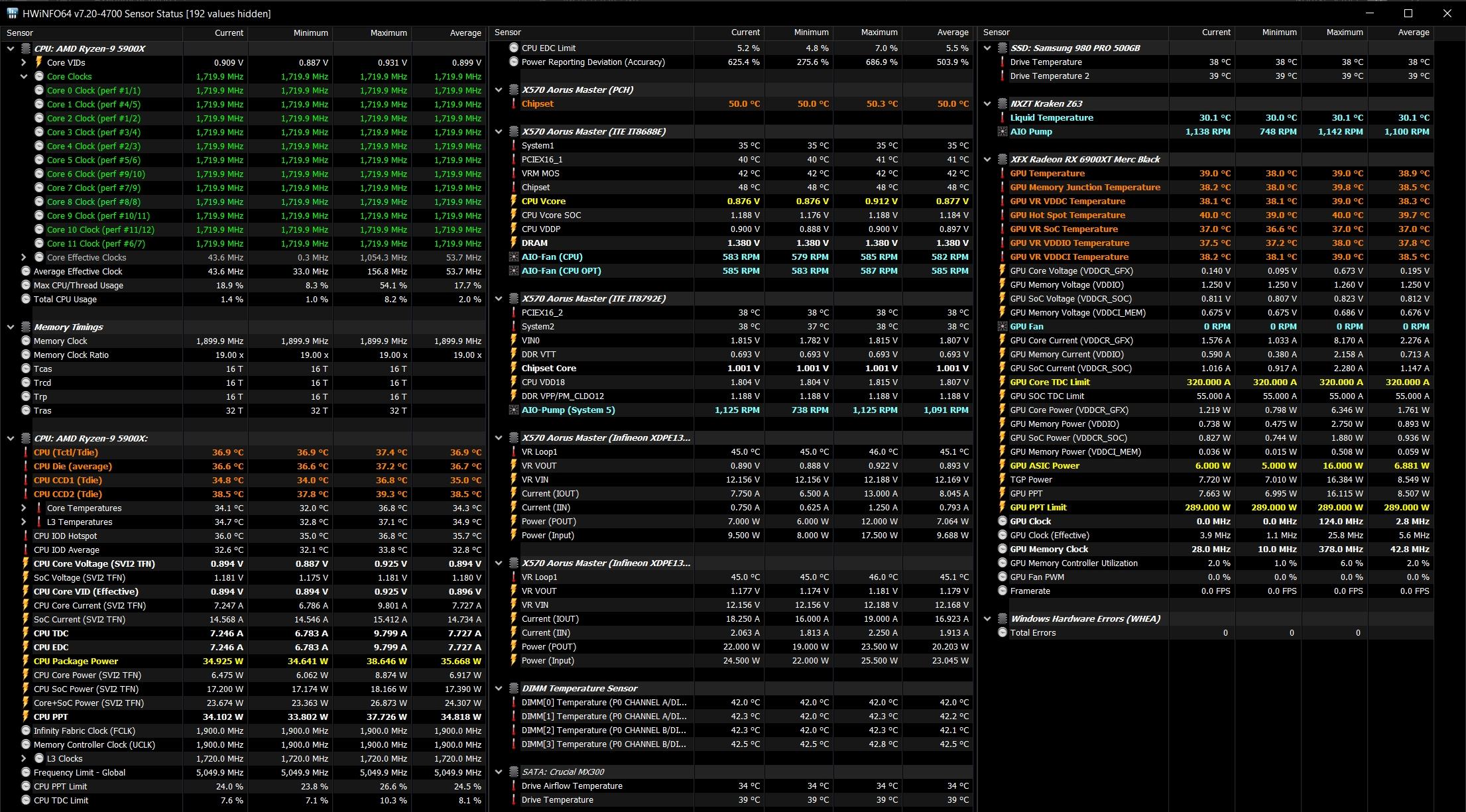Click the Maximum column header in left panel
Viewport: 1466px width, 812px height.
pos(388,32)
